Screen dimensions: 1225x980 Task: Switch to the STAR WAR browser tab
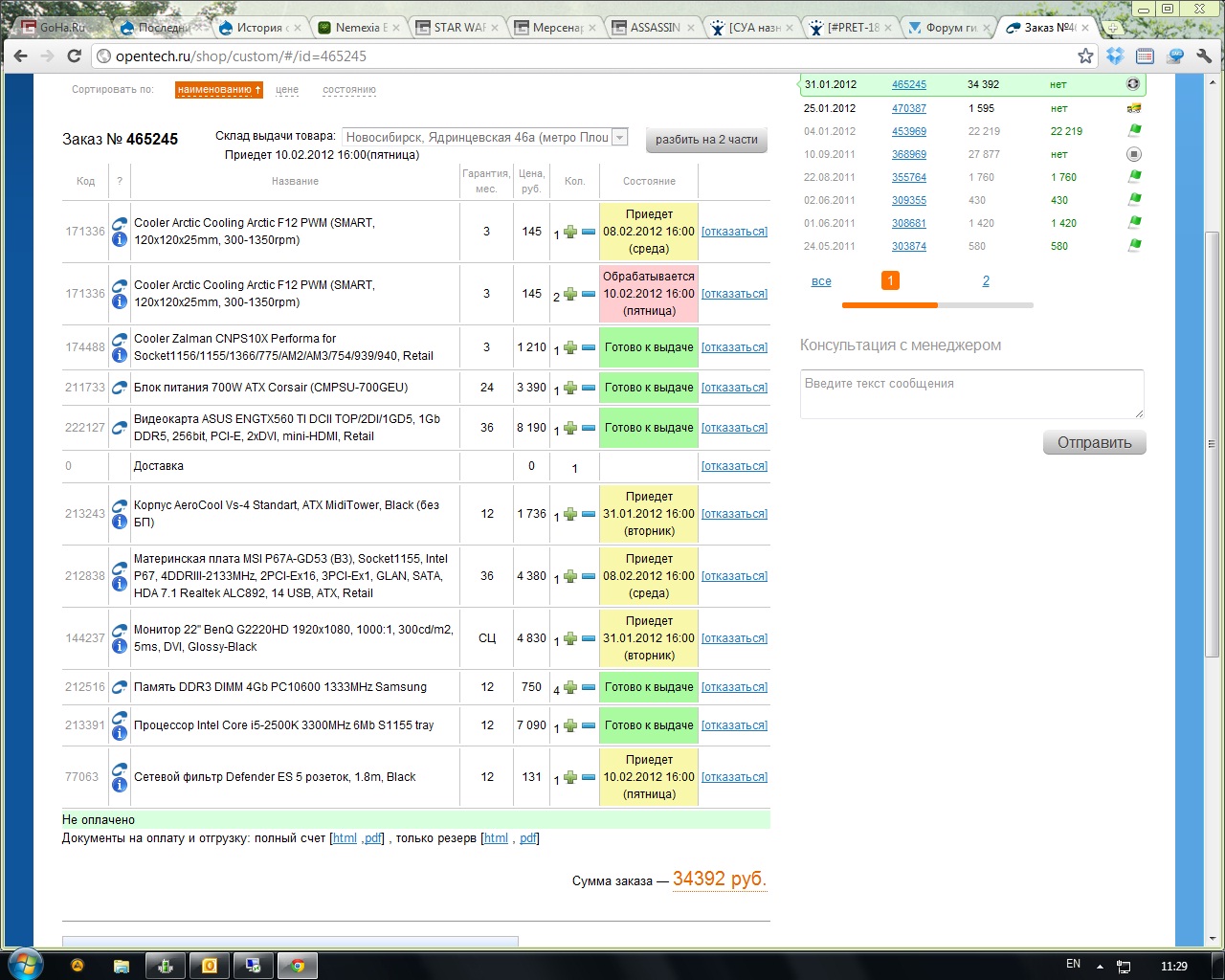pos(457,28)
